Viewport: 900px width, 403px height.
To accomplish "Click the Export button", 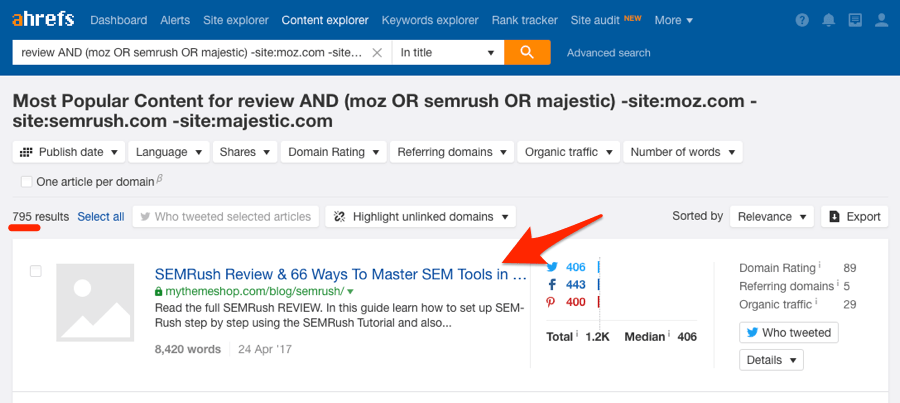I will point(855,216).
